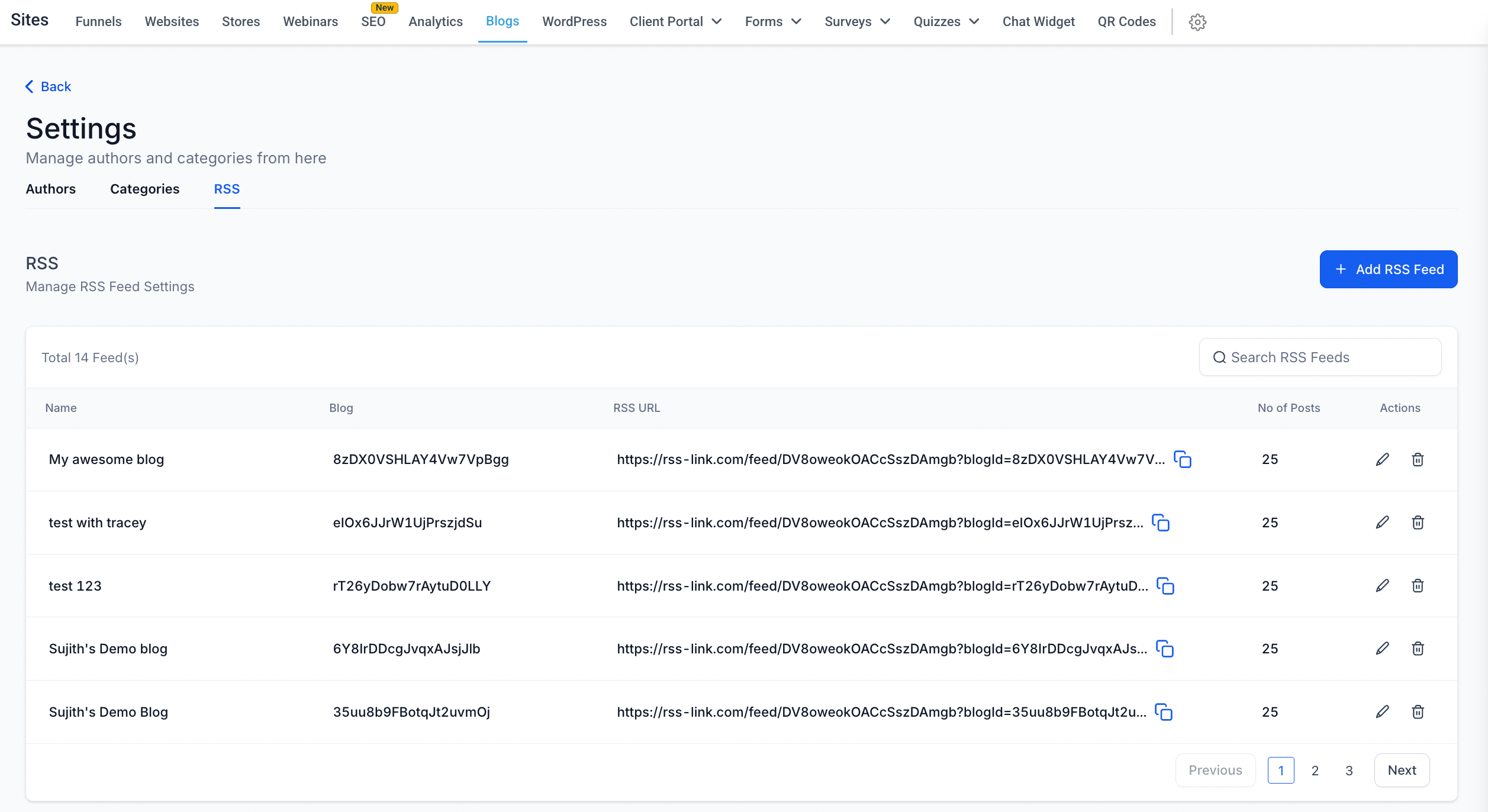Edit Sujith's Demo blog feed with pencil icon
1488x812 pixels.
point(1382,649)
